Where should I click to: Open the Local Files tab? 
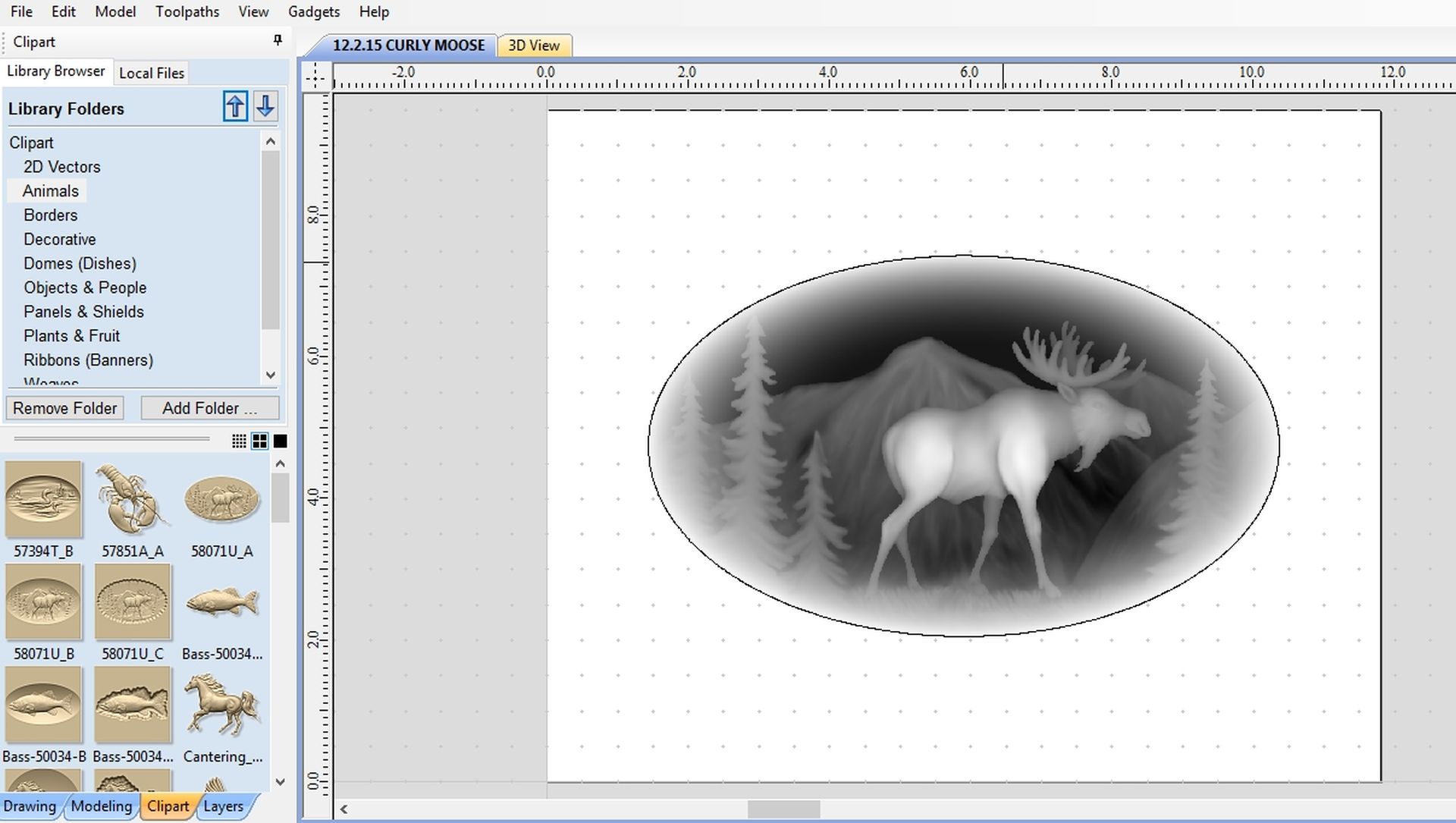click(x=152, y=73)
